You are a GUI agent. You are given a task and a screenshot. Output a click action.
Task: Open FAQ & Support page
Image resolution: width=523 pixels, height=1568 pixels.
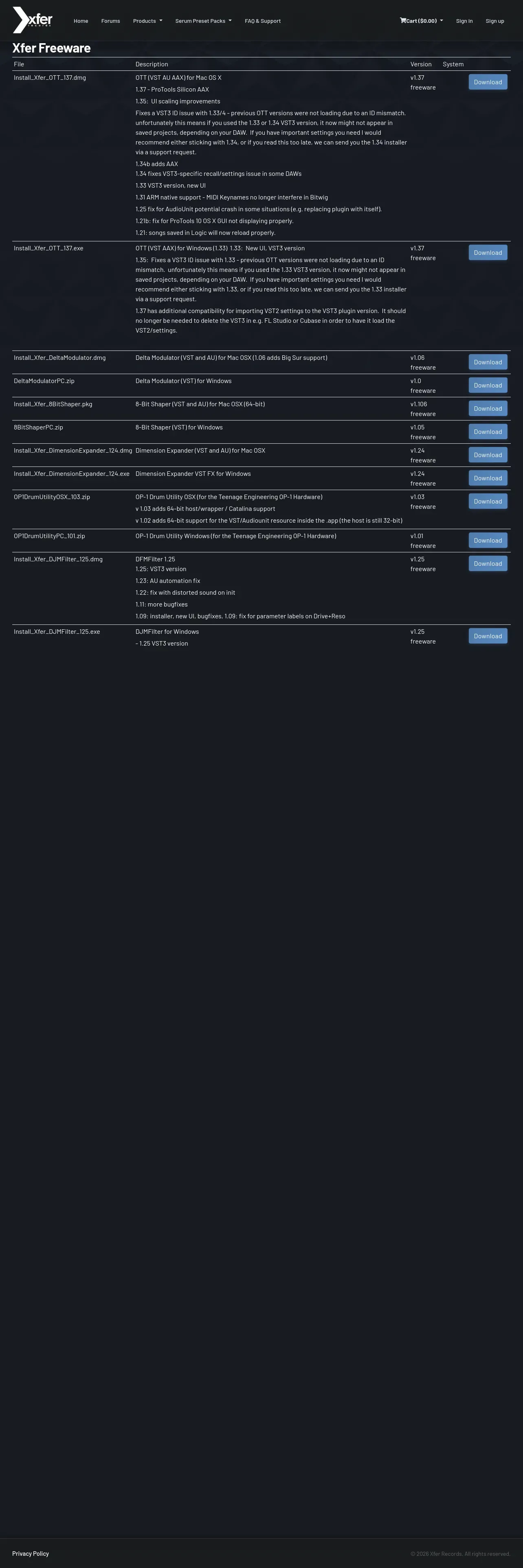click(262, 21)
